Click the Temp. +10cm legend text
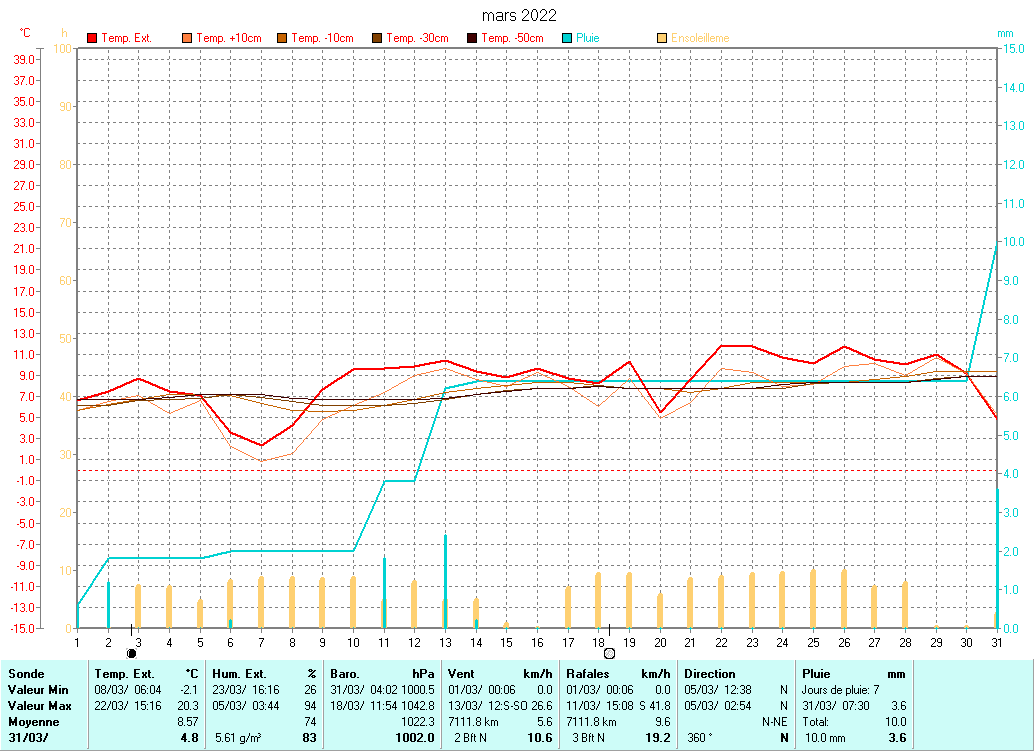1034x751 pixels. point(229,38)
